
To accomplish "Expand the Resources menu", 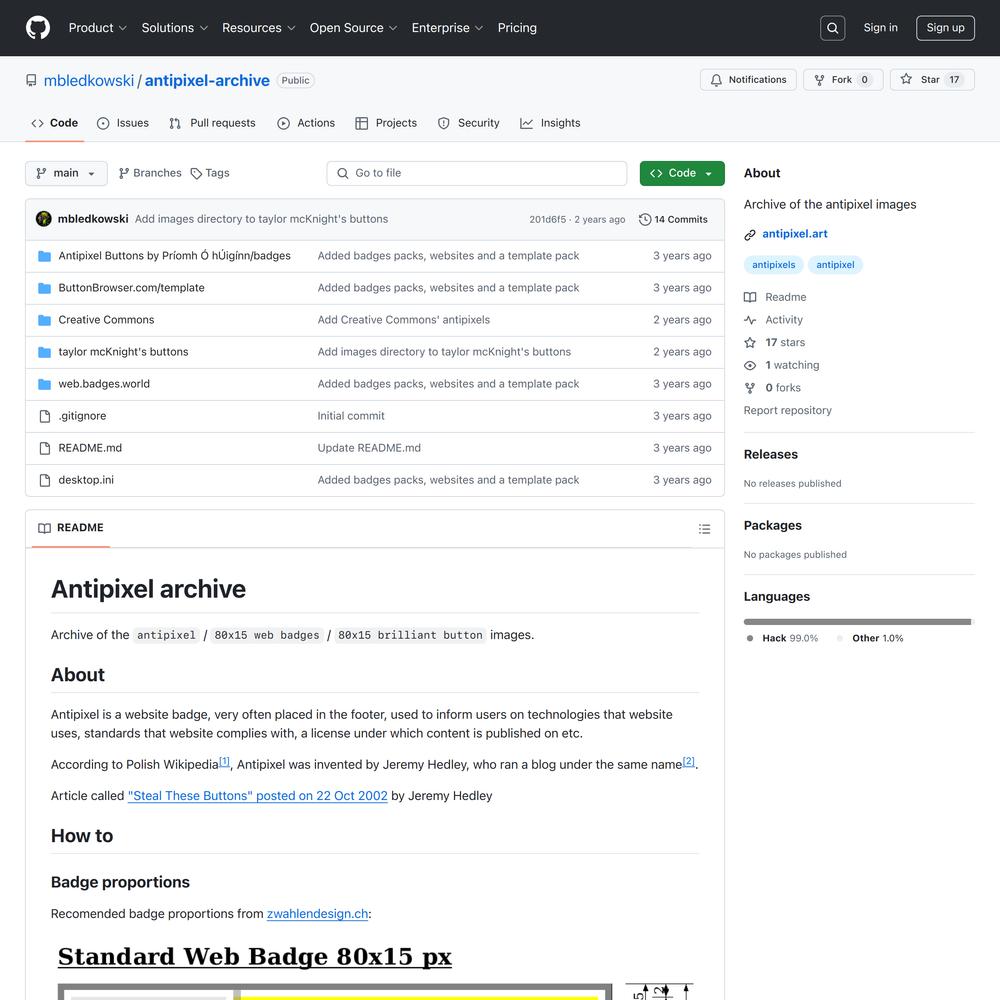I will coord(258,28).
